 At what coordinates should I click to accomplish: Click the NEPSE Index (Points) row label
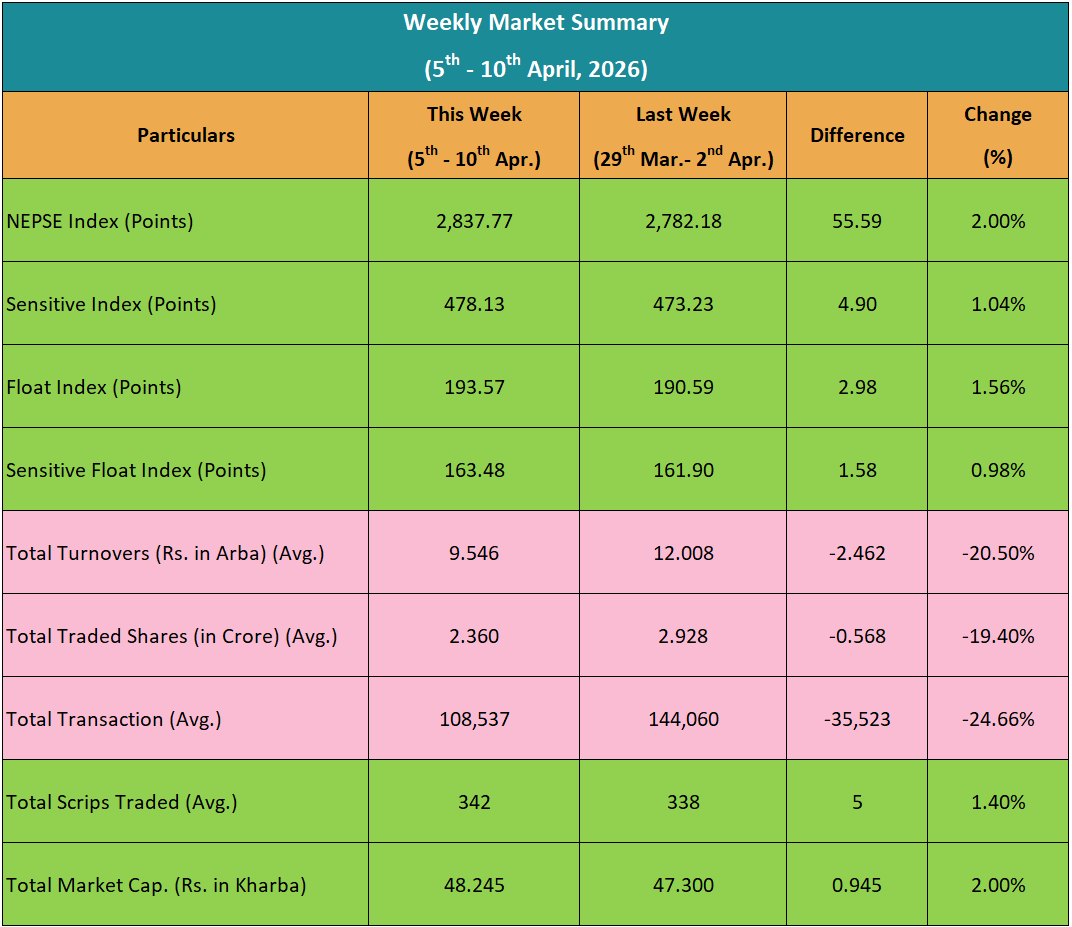point(100,221)
